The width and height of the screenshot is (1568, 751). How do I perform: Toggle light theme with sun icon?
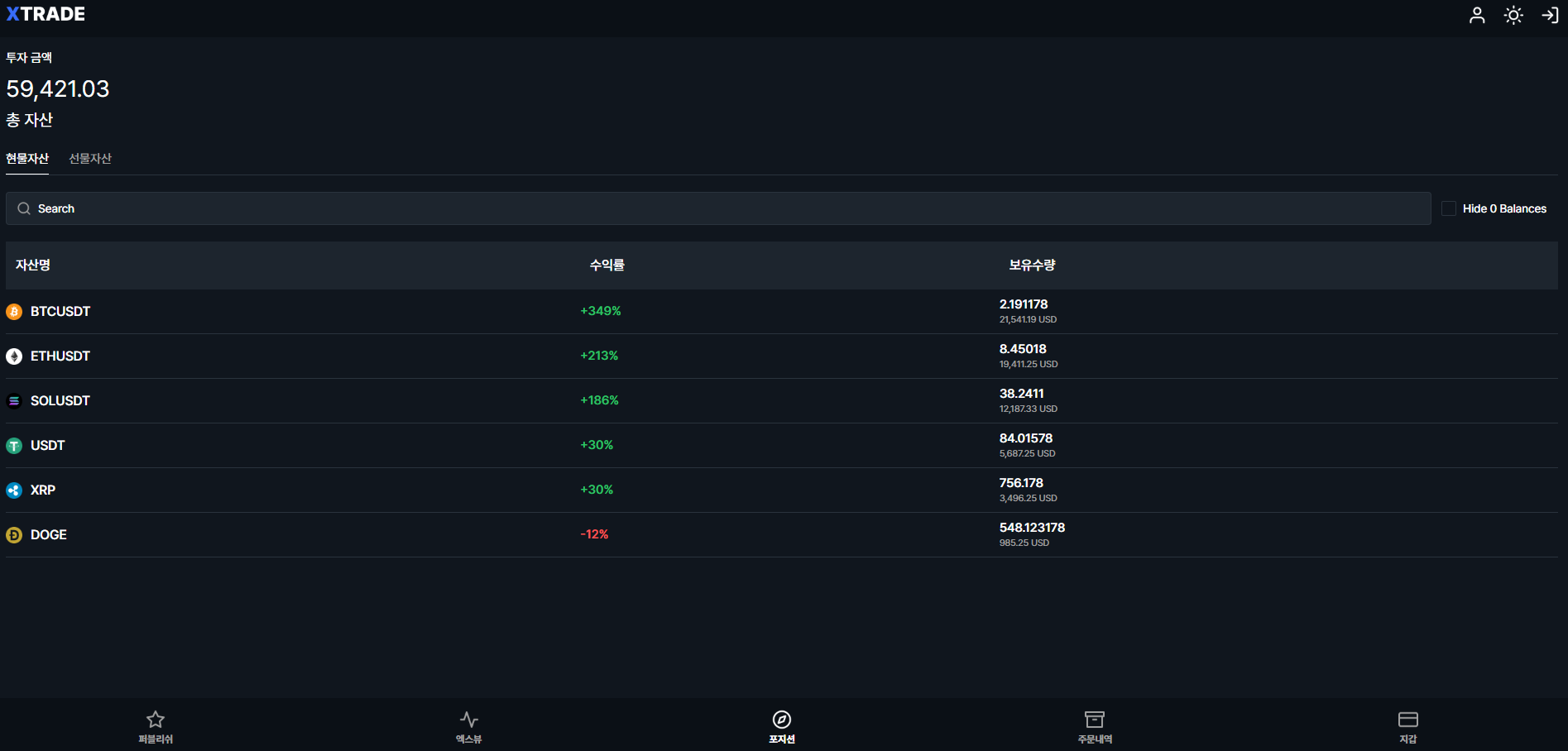[1513, 15]
